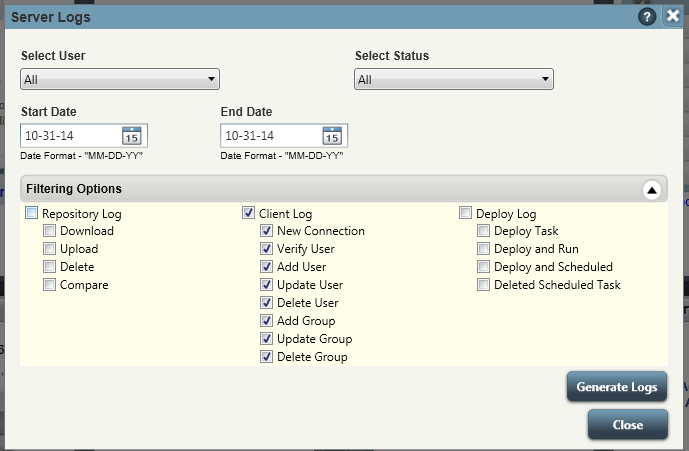The image size is (689, 451).
Task: Click the End Date text field
Action: point(271,136)
